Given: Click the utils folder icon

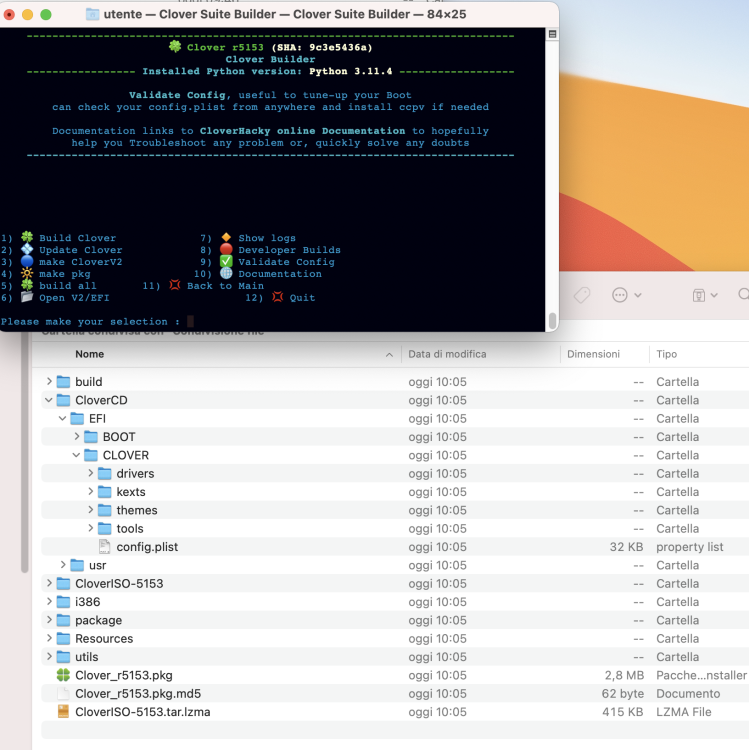Looking at the screenshot, I should 63,657.
